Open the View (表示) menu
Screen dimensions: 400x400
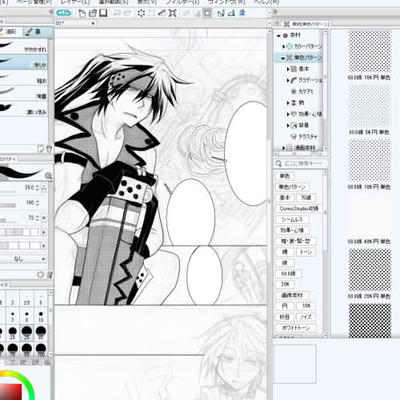click(147, 2)
